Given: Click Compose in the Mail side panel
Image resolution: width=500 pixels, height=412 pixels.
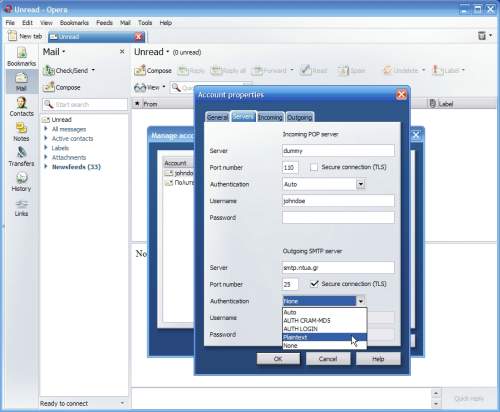Looking at the screenshot, I should [x=62, y=87].
